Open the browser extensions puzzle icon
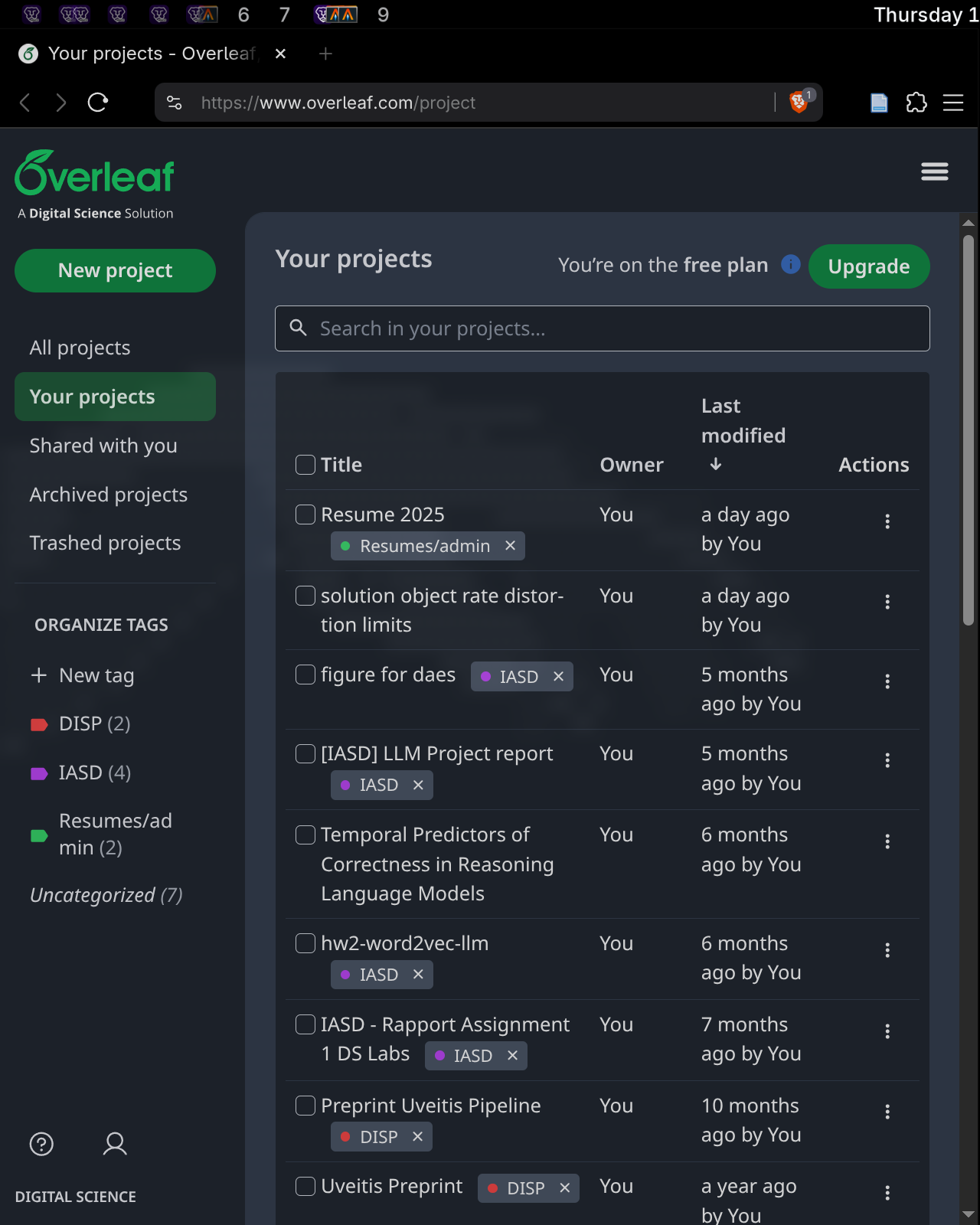This screenshot has height=1225, width=980. click(x=916, y=102)
